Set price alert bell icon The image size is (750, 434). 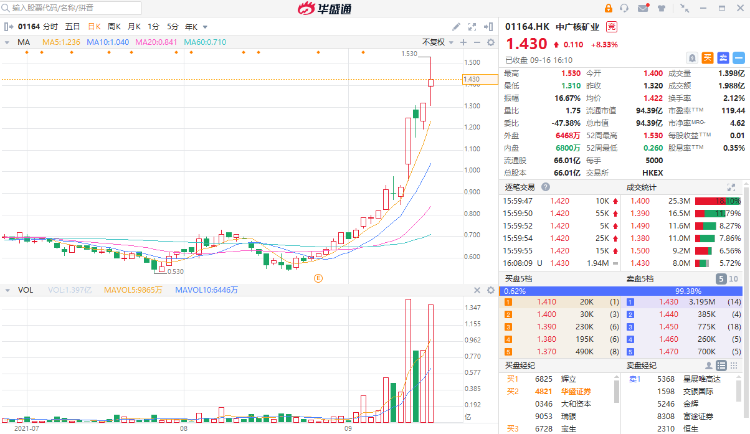692,58
